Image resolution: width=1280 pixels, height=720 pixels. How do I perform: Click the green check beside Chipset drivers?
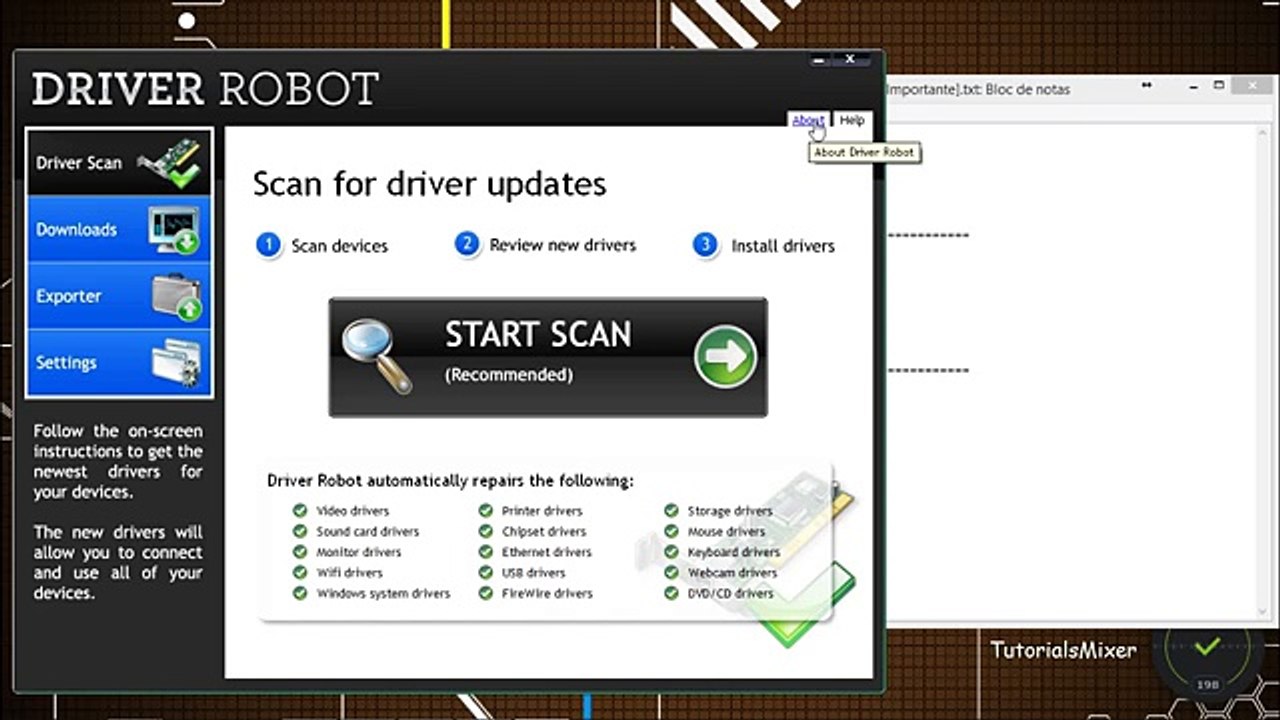[486, 531]
